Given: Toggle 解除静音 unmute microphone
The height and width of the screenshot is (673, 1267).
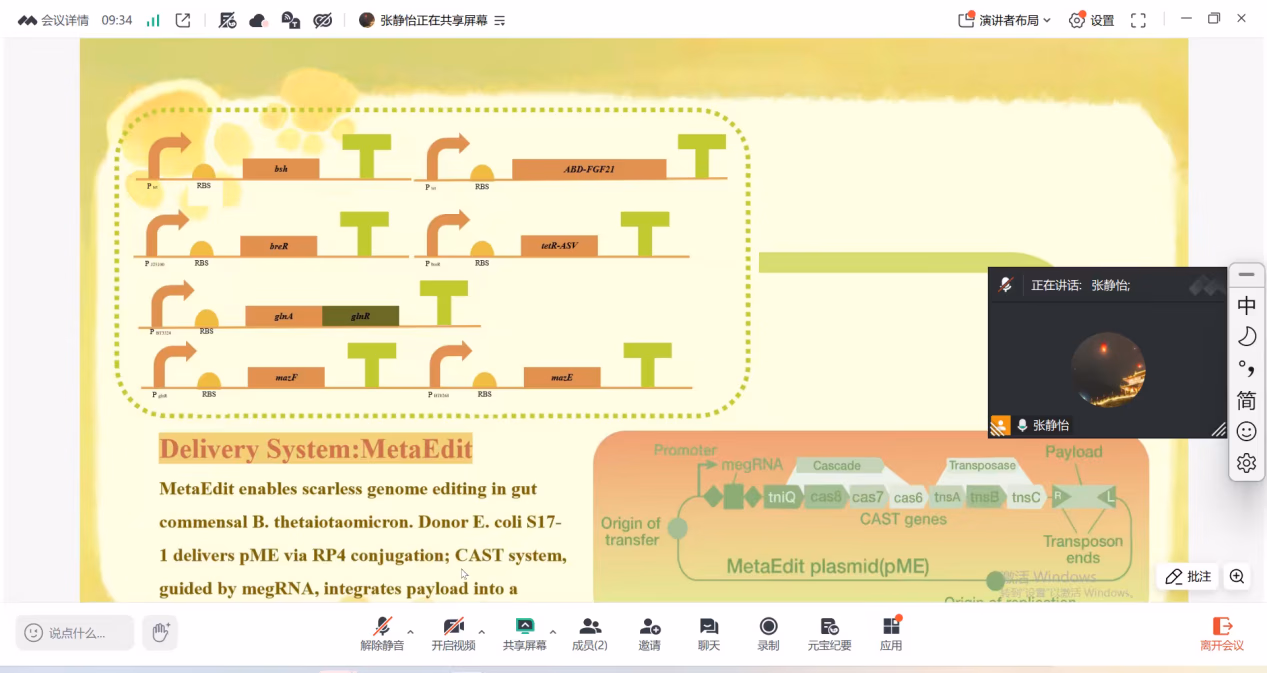Looking at the screenshot, I should (x=382, y=634).
